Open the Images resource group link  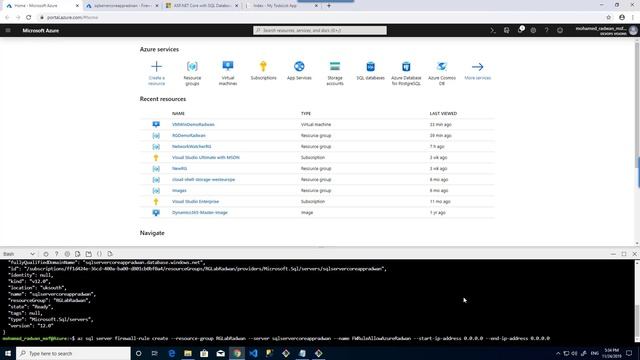[x=179, y=191]
